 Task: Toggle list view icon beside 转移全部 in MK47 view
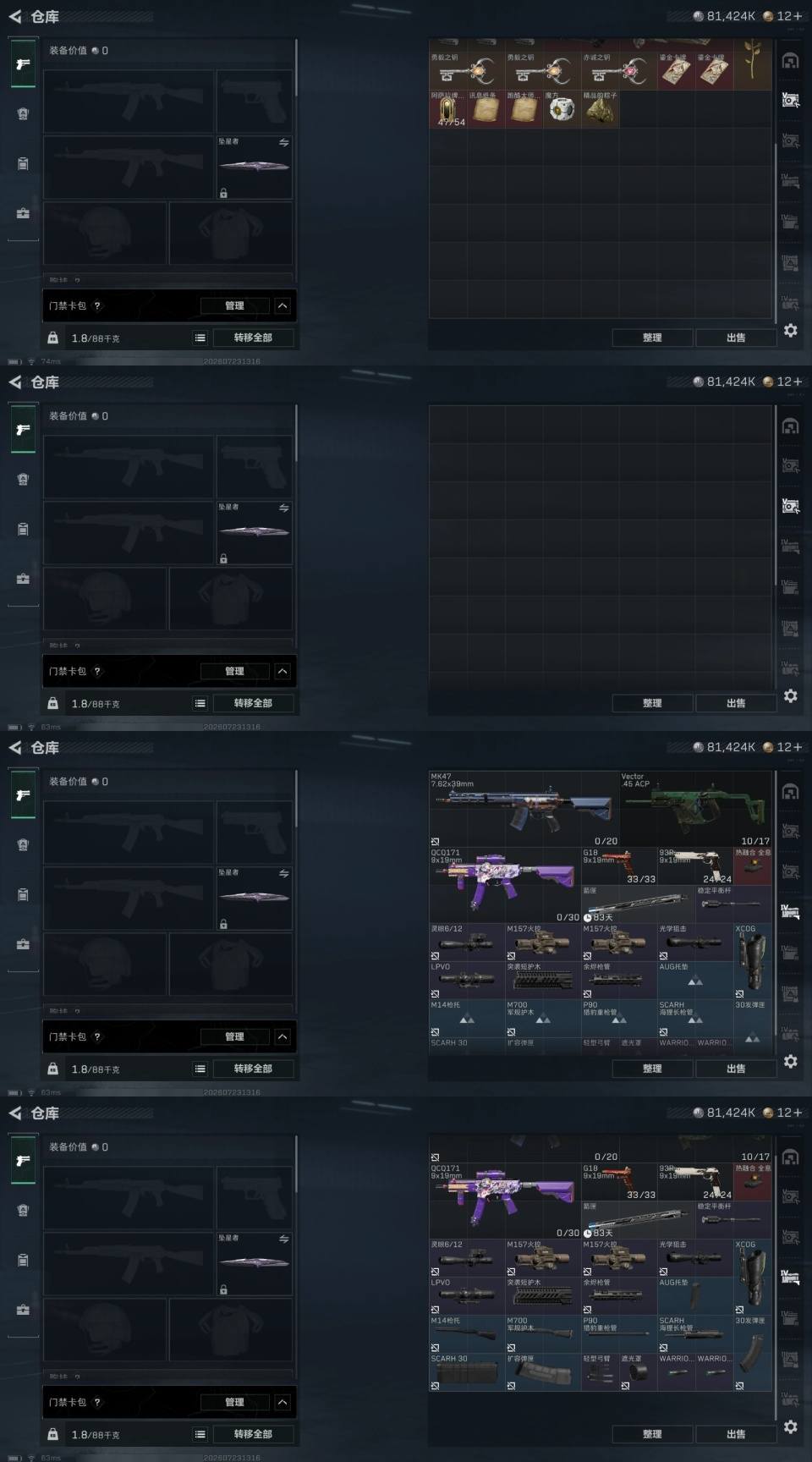point(200,1069)
